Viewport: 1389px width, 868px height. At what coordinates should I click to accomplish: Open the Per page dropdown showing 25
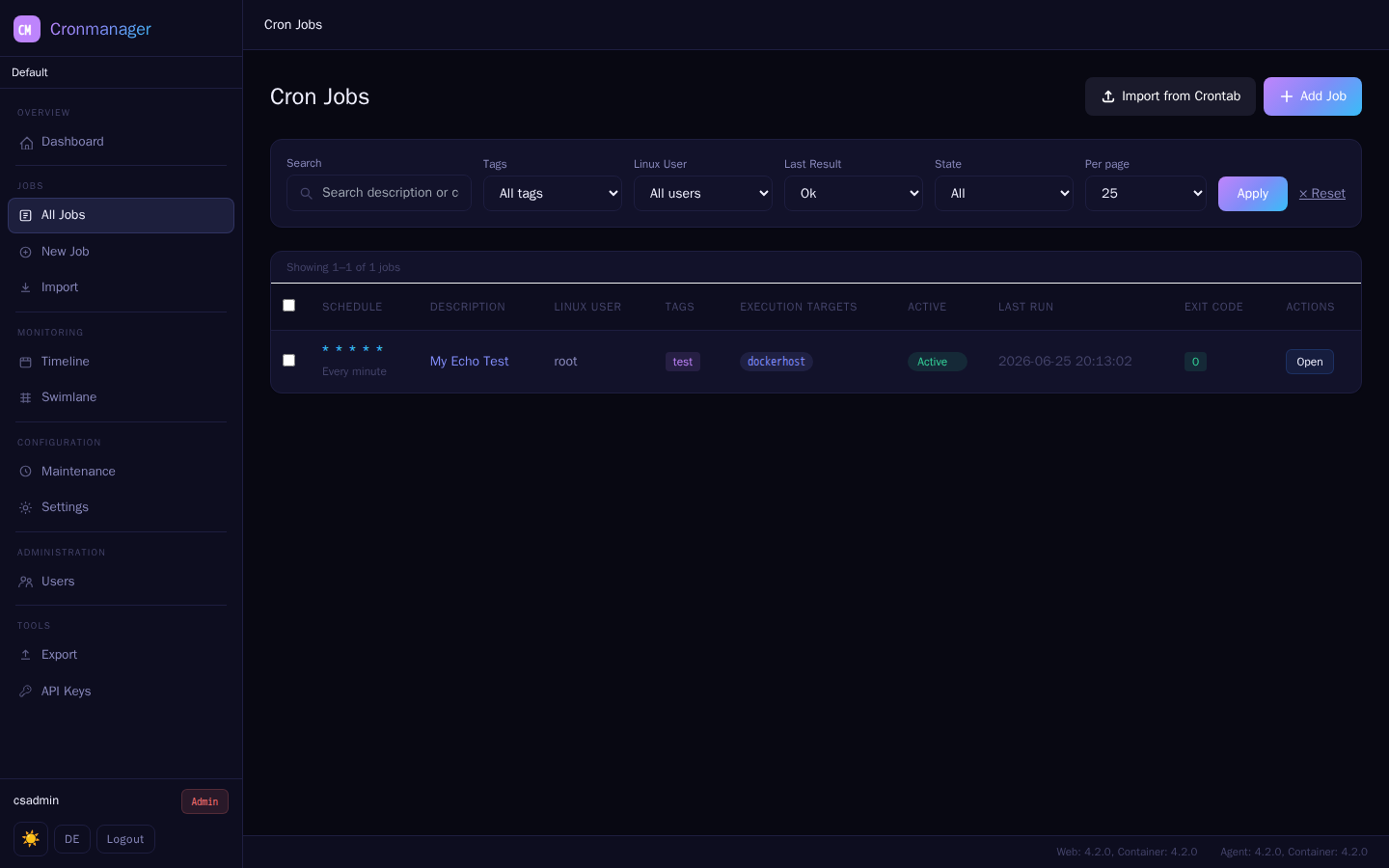click(x=1146, y=194)
